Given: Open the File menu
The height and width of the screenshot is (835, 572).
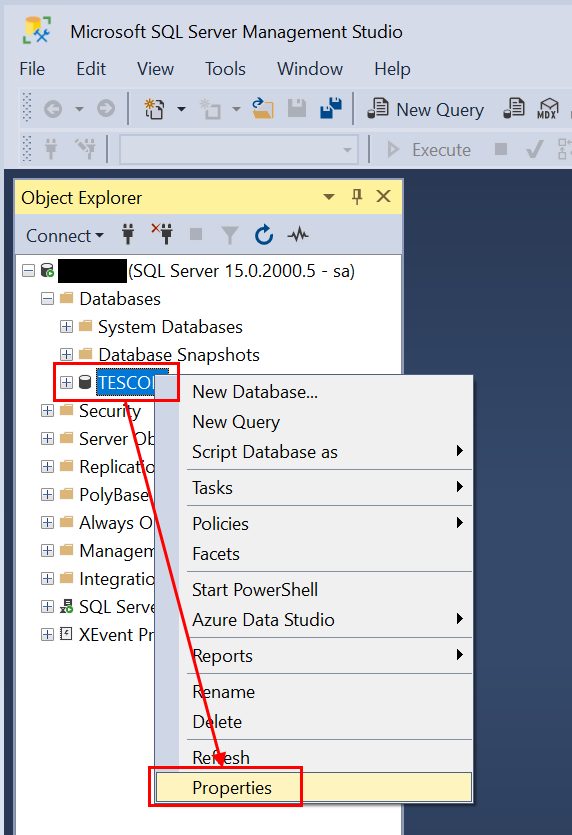Looking at the screenshot, I should coord(32,69).
